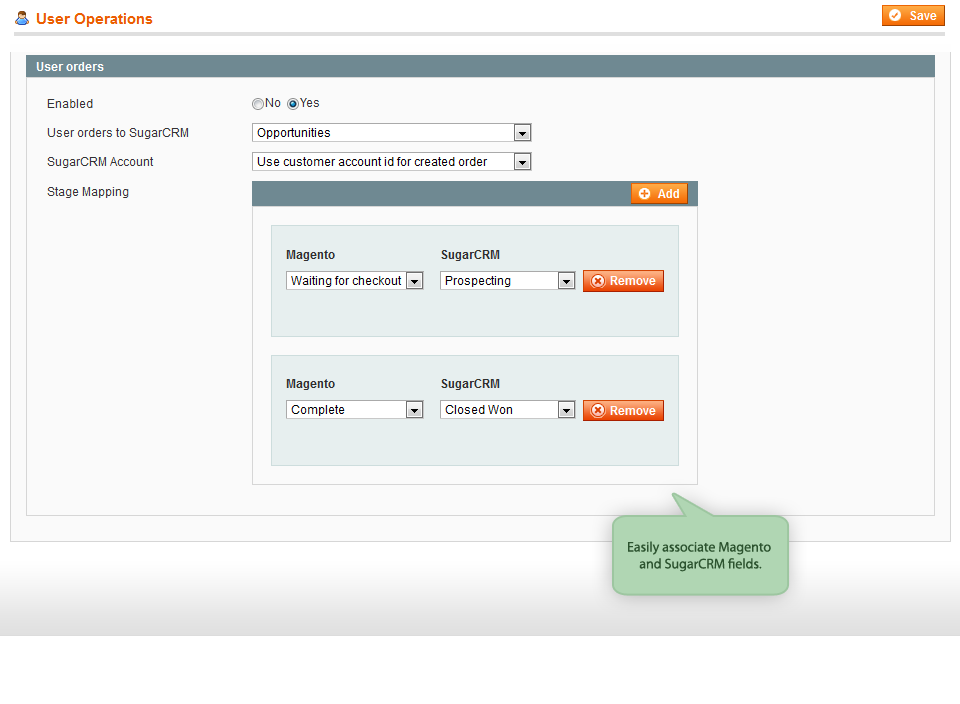Open the User orders to SugarCRM dropdown

click(391, 133)
